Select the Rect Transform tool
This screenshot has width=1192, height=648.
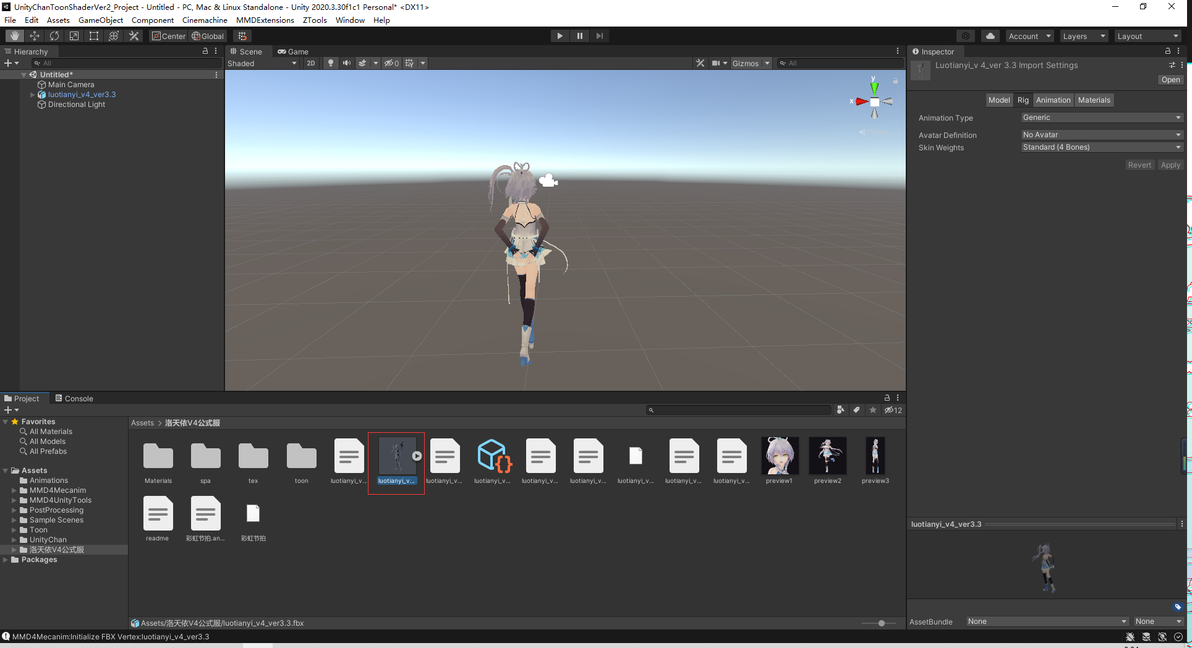(x=94, y=36)
